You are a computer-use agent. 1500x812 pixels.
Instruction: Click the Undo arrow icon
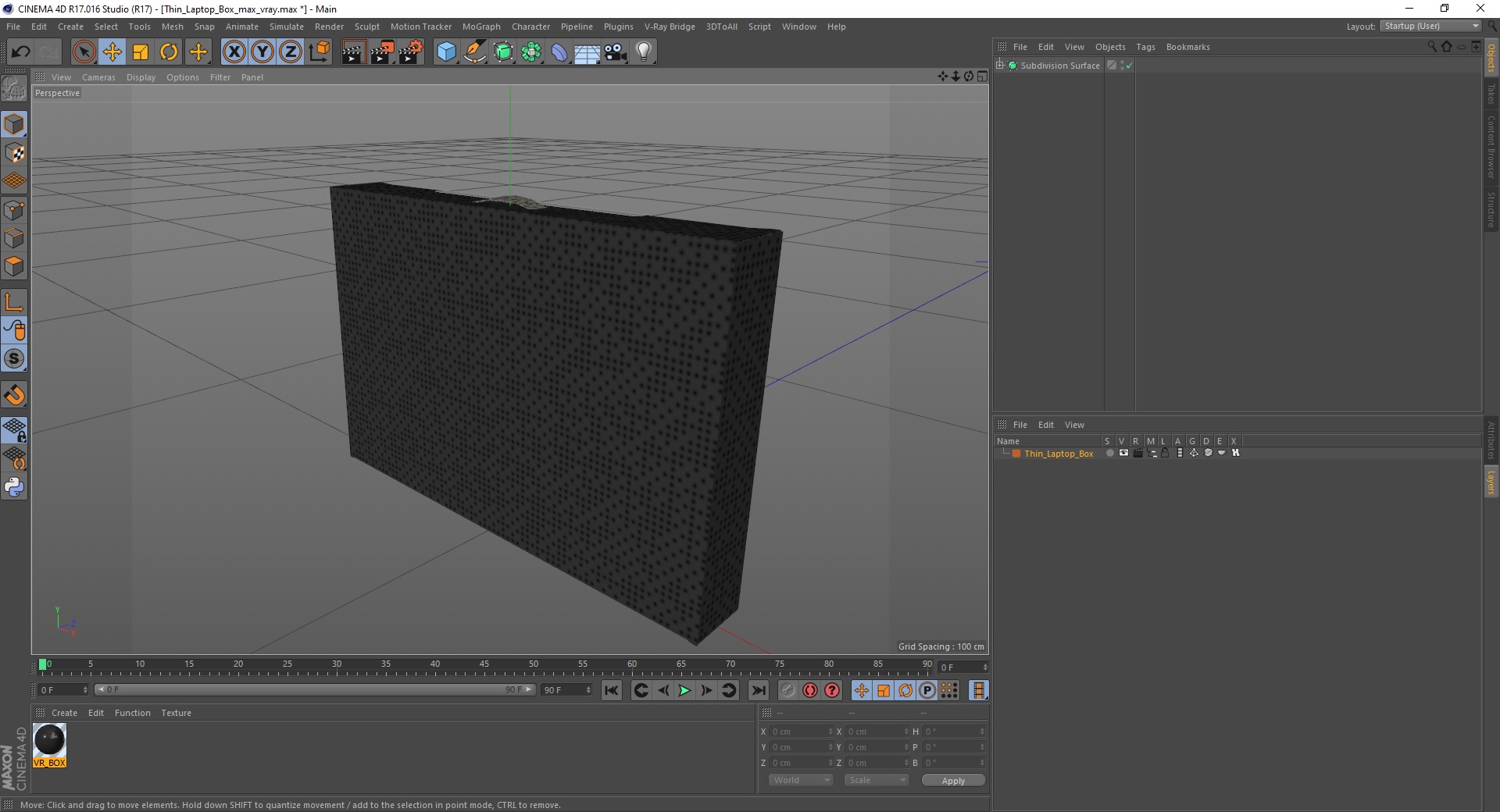20,52
